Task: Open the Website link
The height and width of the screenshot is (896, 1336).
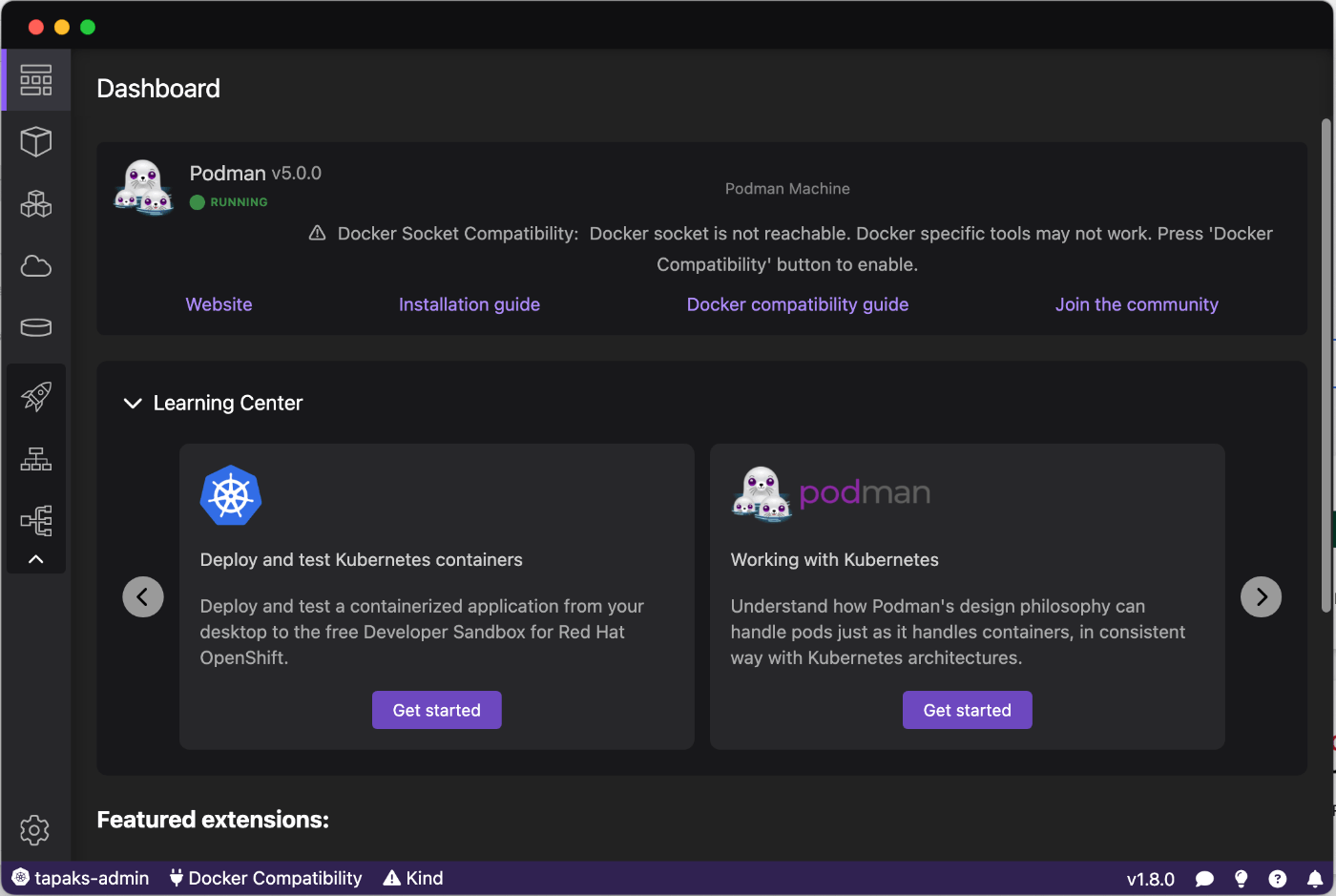Action: 219,304
